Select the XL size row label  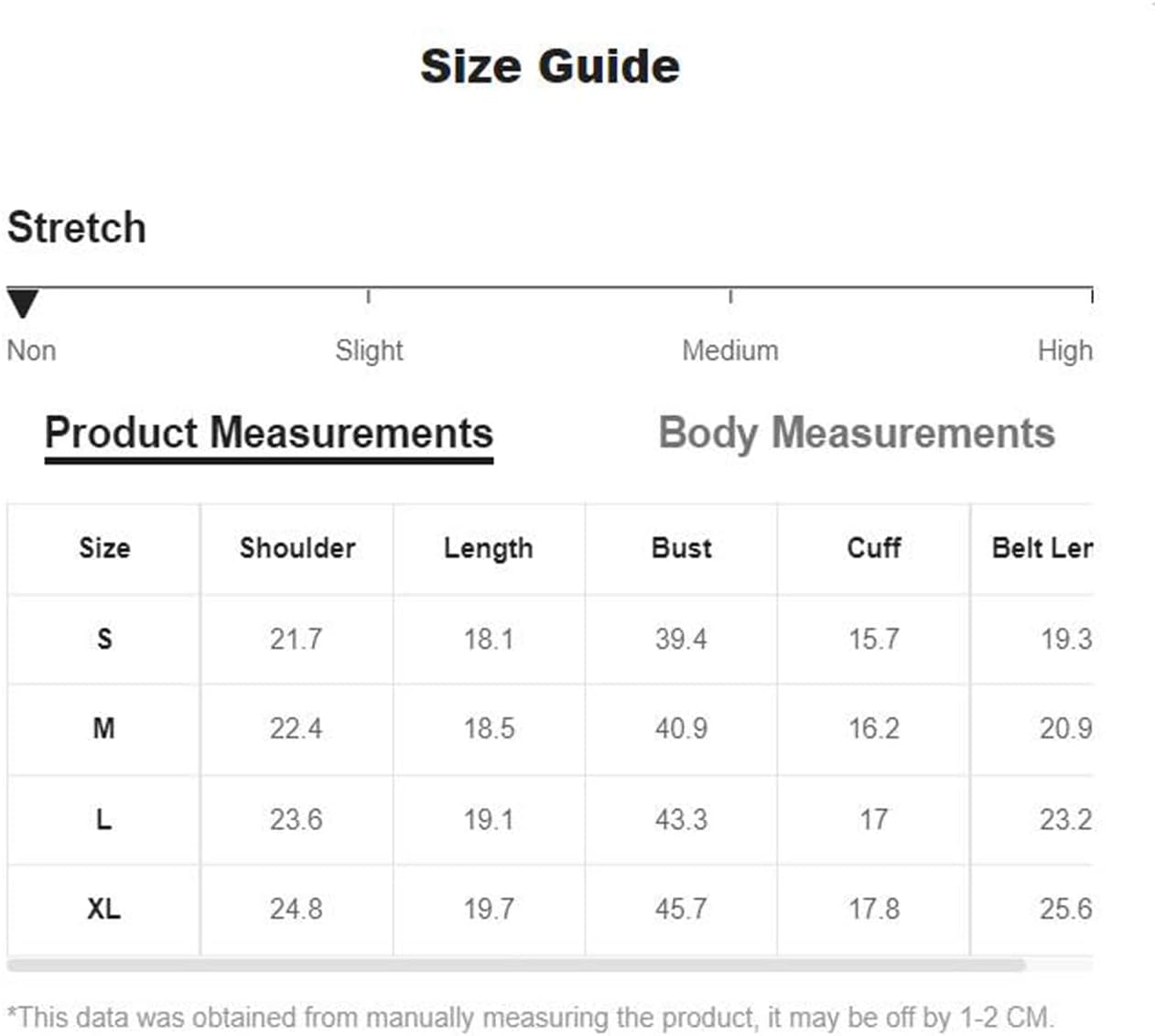[x=104, y=909]
